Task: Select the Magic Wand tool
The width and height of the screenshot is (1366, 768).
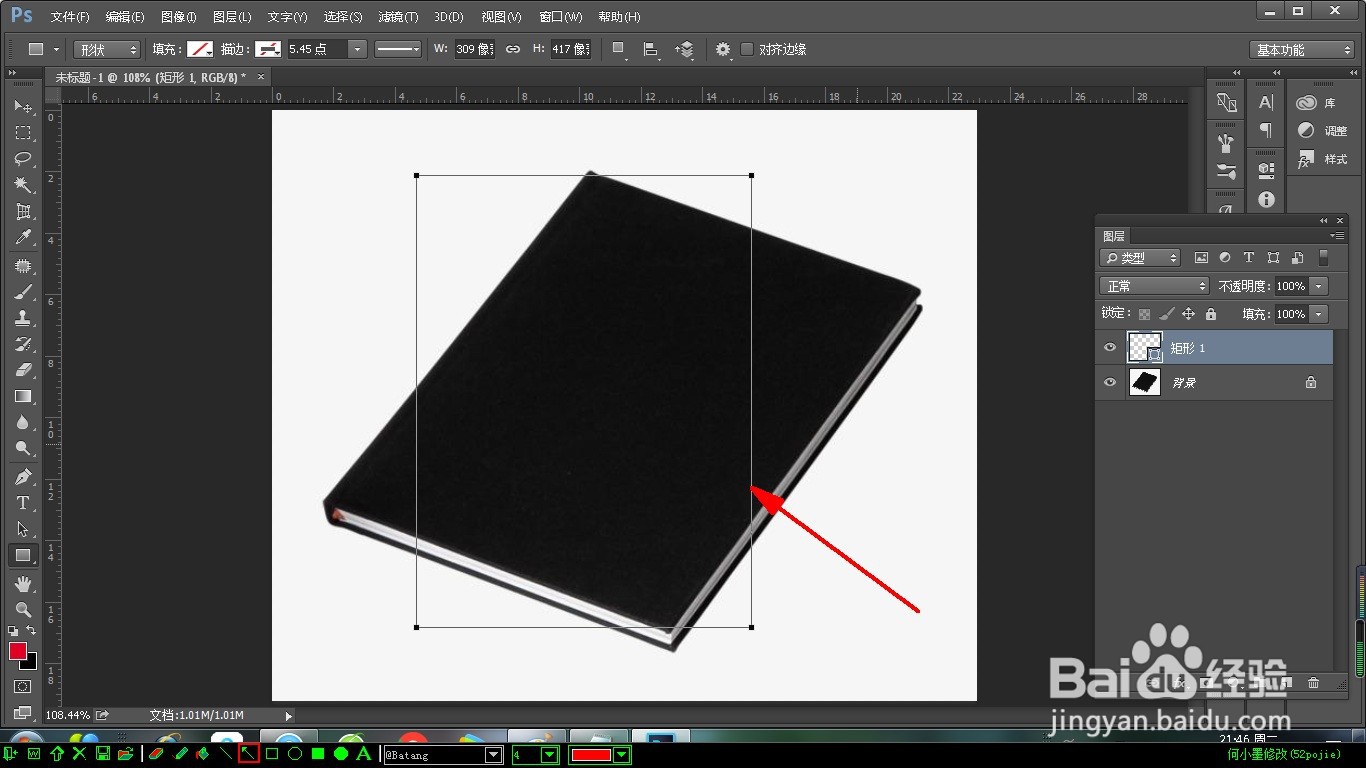Action: pyautogui.click(x=22, y=185)
